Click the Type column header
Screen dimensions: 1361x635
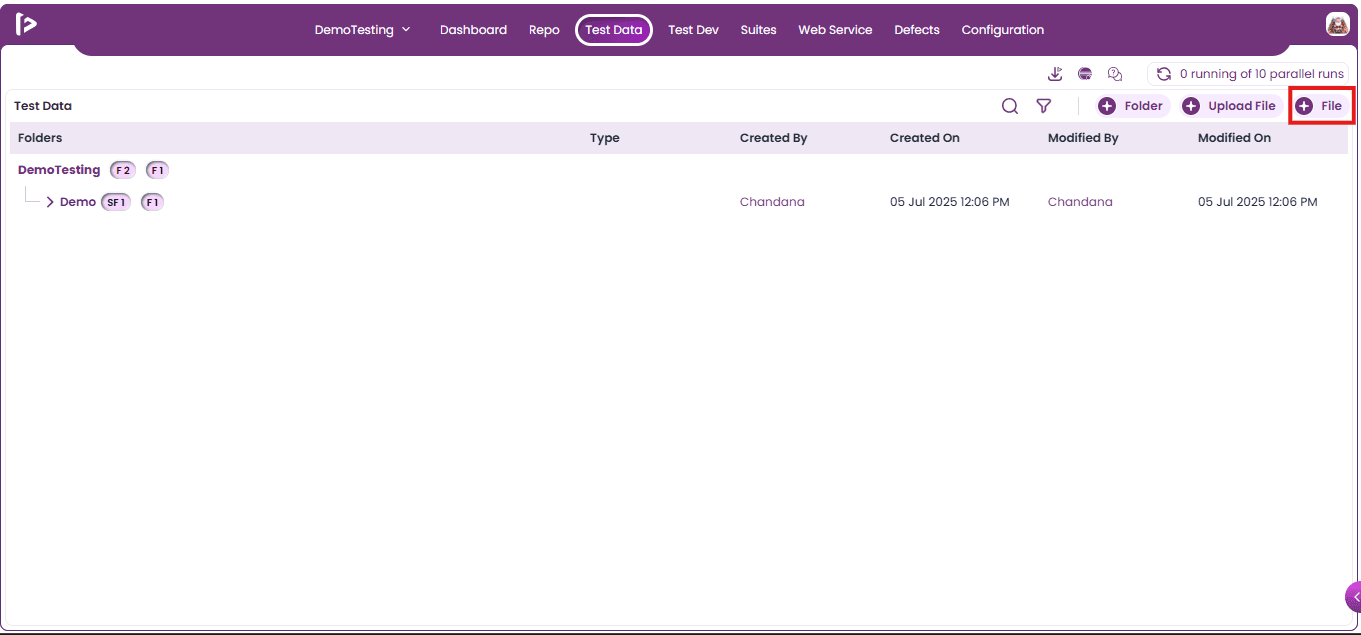pyautogui.click(x=605, y=138)
